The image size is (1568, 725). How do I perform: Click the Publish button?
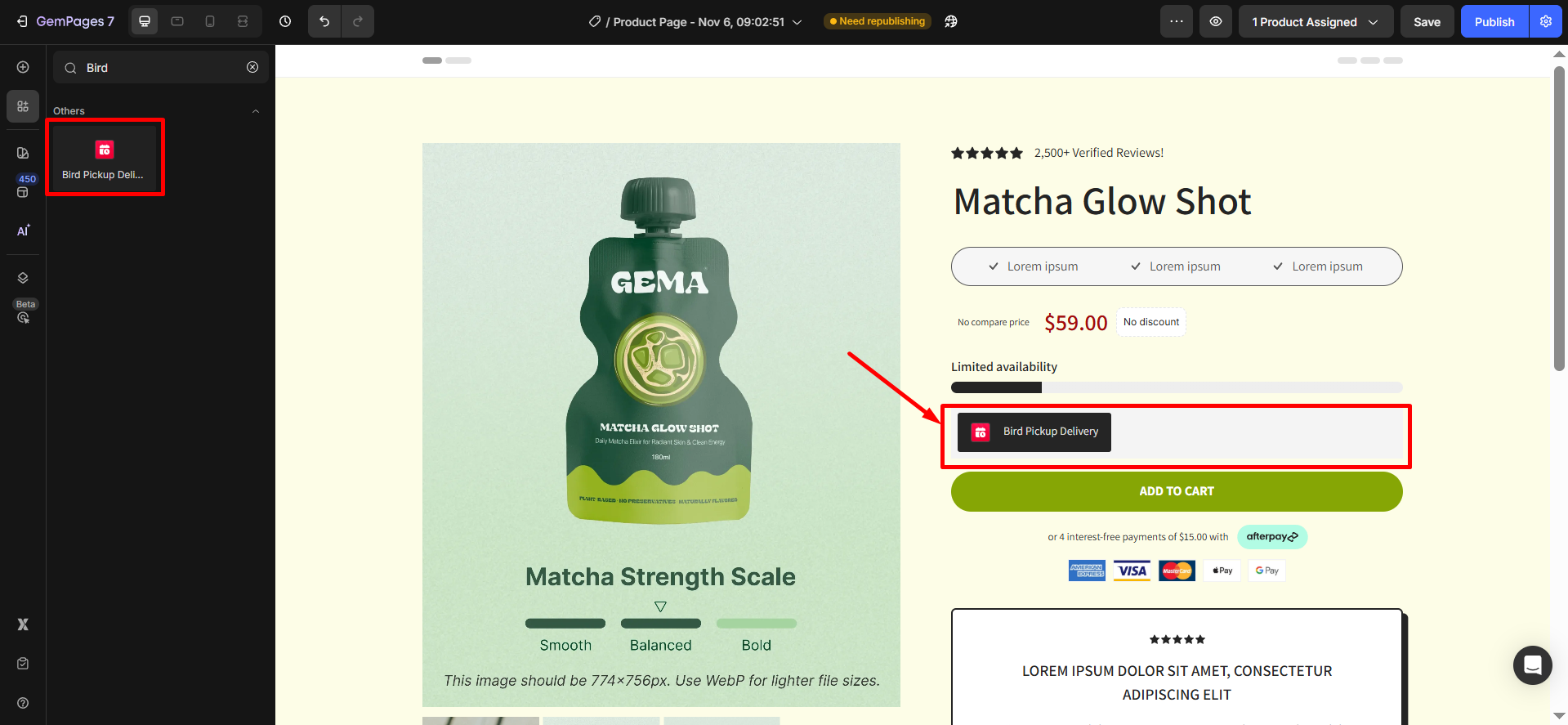(1494, 22)
